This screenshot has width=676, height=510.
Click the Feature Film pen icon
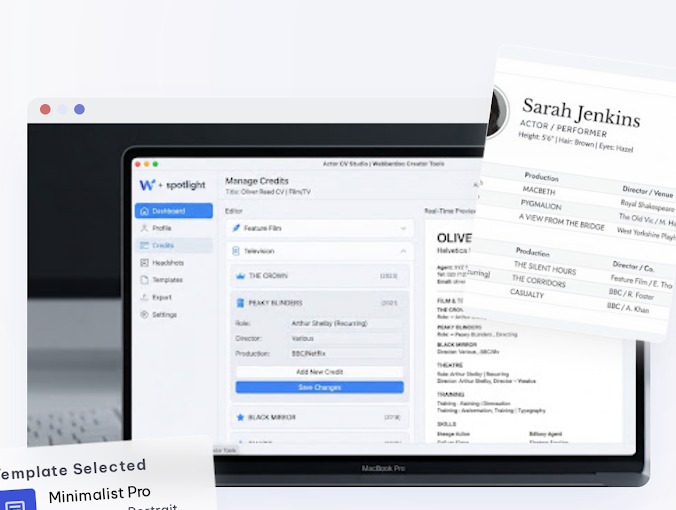[236, 228]
